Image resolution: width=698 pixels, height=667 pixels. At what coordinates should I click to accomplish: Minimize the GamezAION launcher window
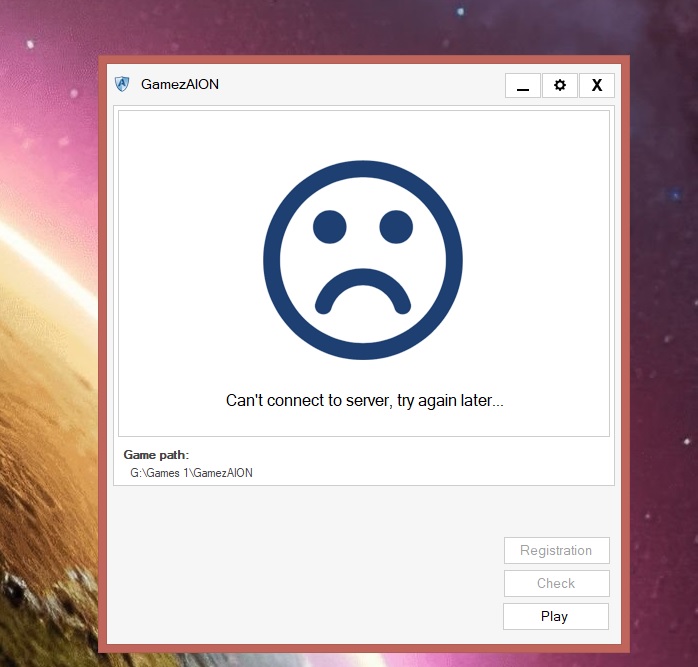click(x=523, y=85)
